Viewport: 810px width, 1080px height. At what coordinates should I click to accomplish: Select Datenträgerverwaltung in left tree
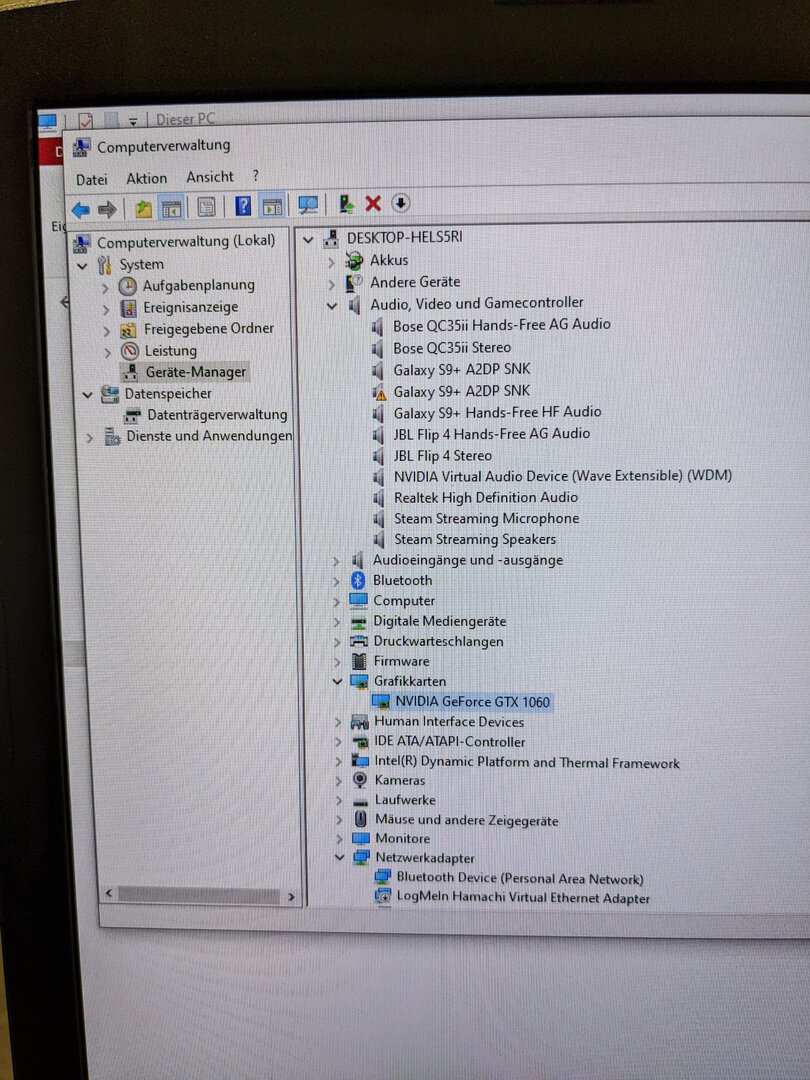pos(217,415)
